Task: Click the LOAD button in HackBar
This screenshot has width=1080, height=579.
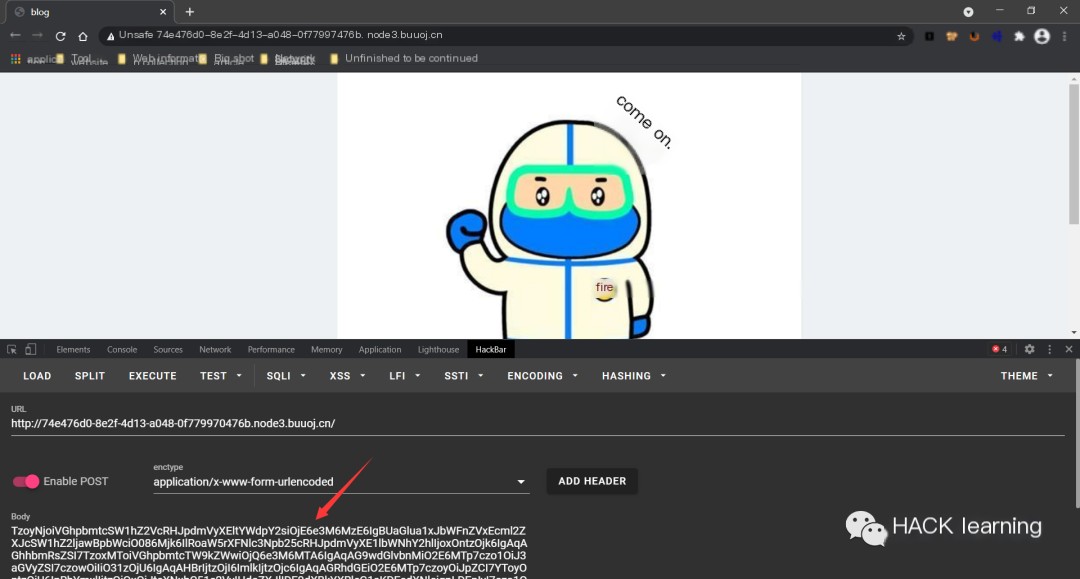Action: [x=37, y=376]
